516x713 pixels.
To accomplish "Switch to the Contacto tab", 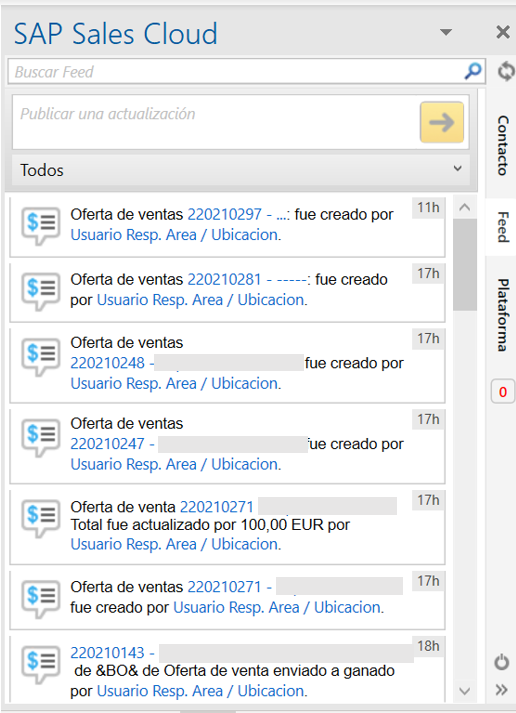I will pyautogui.click(x=502, y=145).
